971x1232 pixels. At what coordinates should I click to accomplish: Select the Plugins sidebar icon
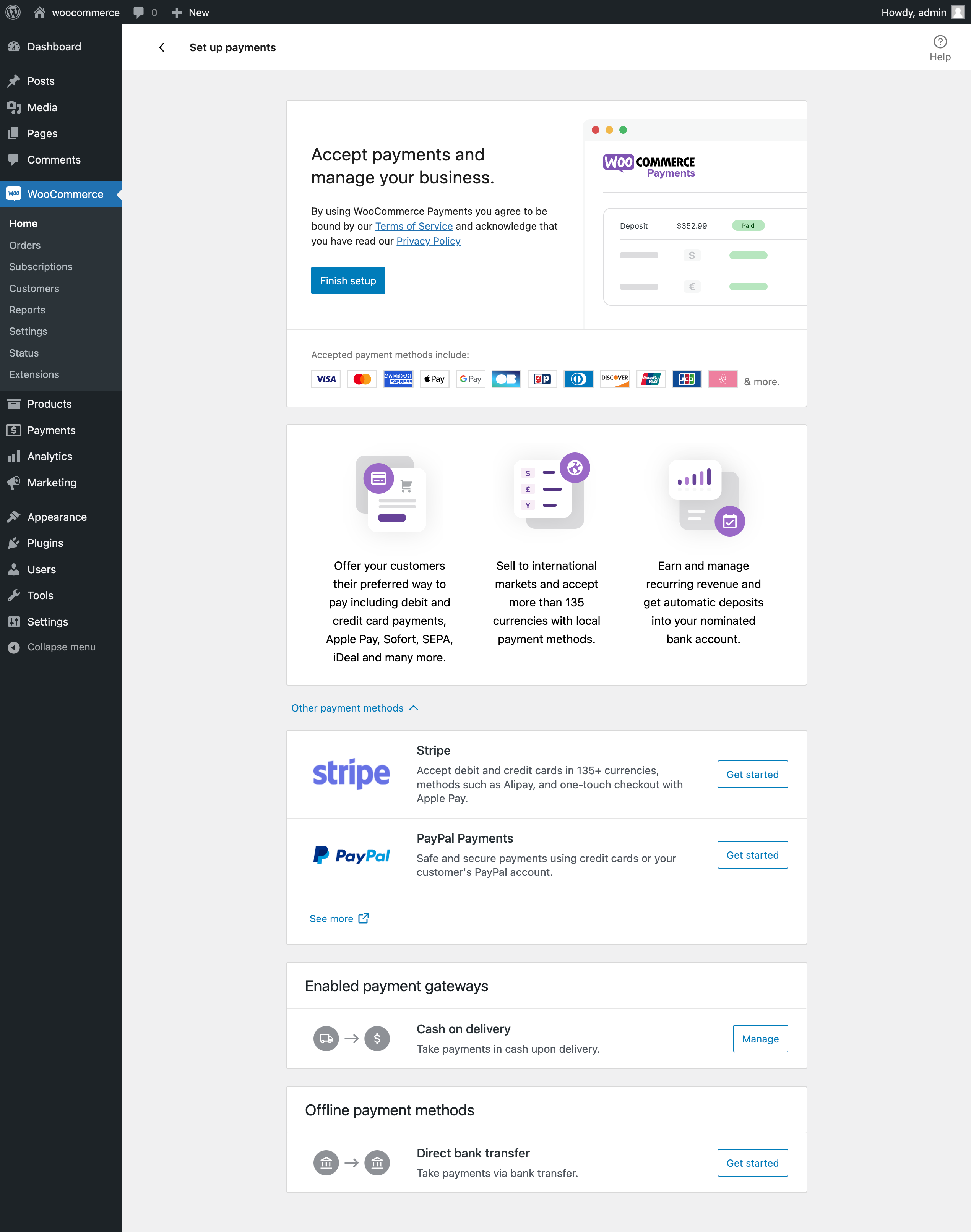(x=14, y=543)
